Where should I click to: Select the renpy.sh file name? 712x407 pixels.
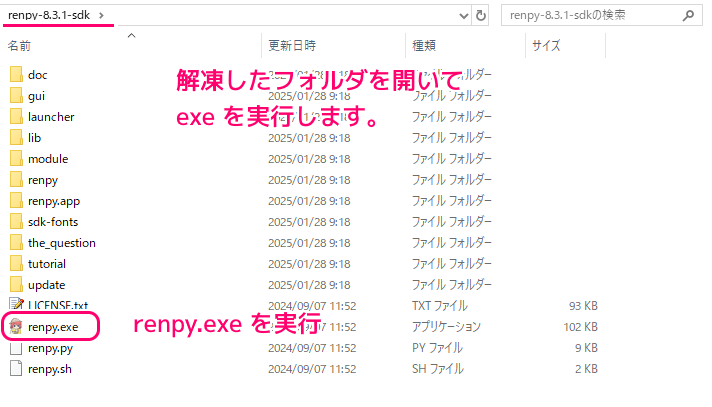click(x=50, y=369)
